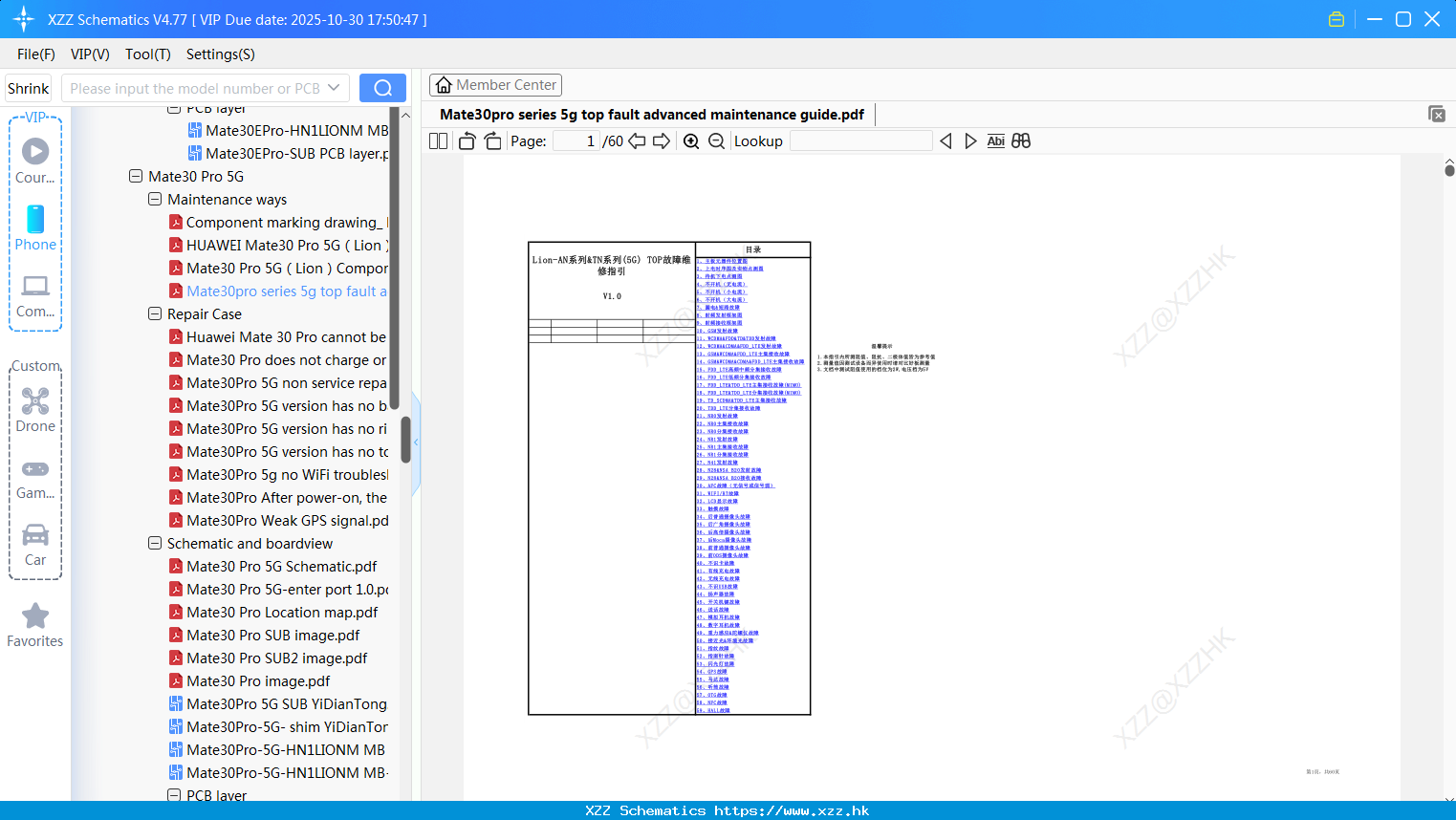Open Mate30 Pro image.pdf
Screen dimensions: 1456x820
click(250, 681)
